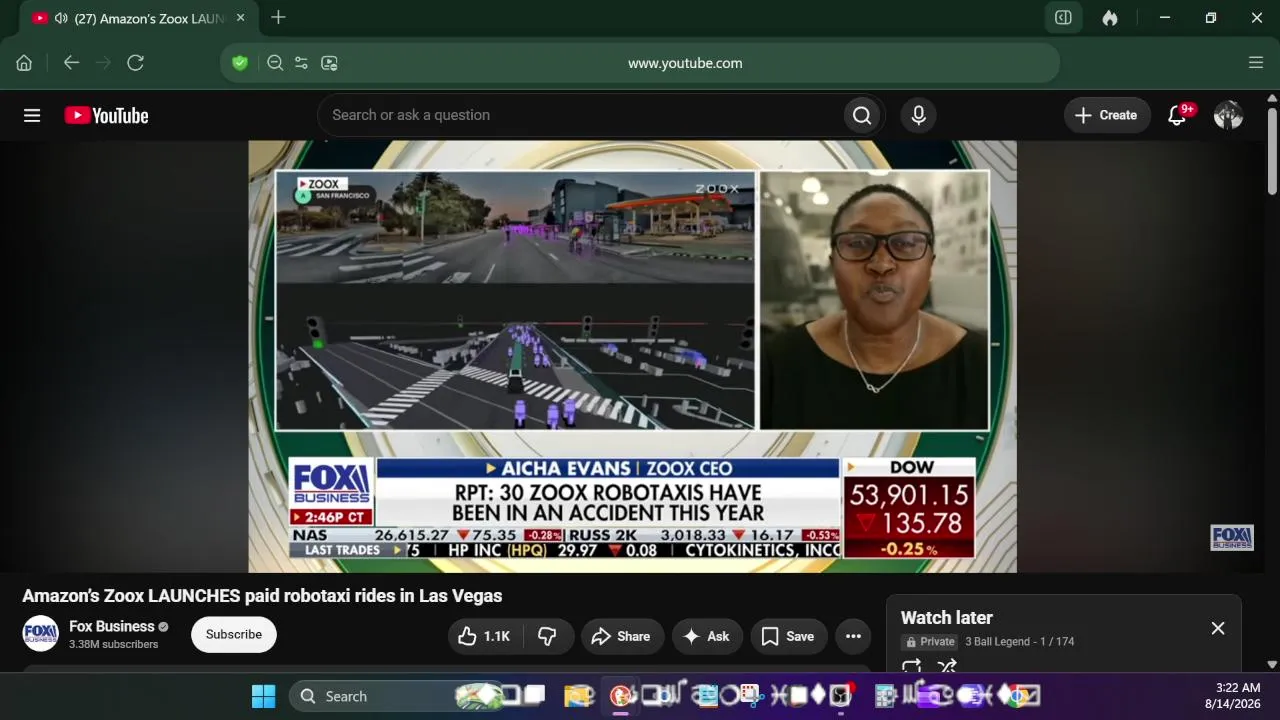Toggle loop playlist in Watch later panel
This screenshot has height=720, width=1280.
click(x=911, y=666)
